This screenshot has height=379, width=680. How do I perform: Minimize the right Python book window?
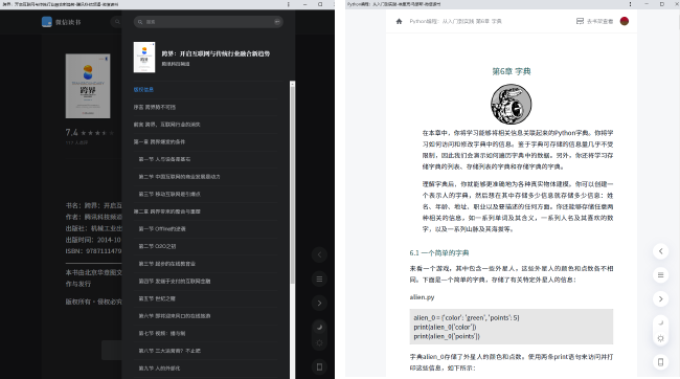coord(646,4)
